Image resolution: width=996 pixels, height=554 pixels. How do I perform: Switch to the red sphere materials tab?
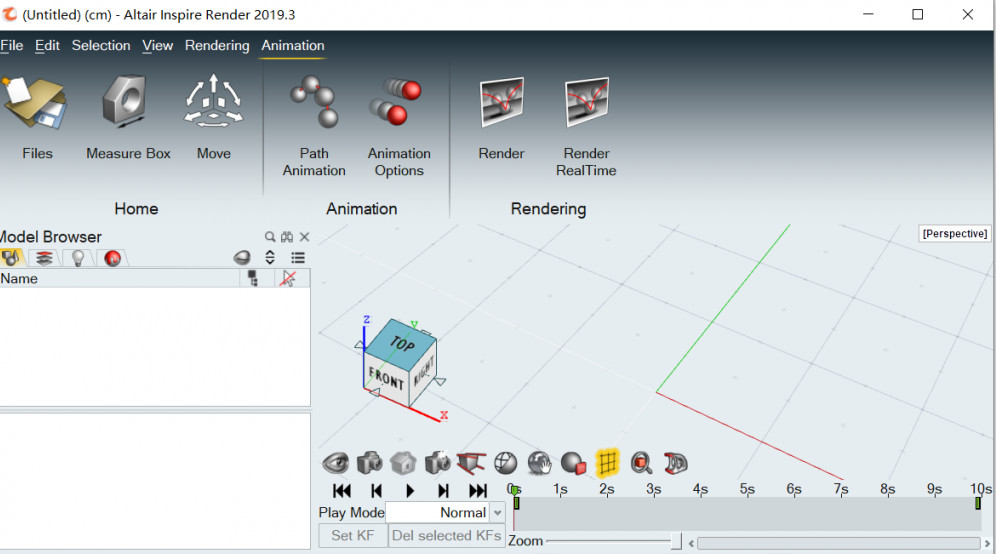tap(112, 258)
